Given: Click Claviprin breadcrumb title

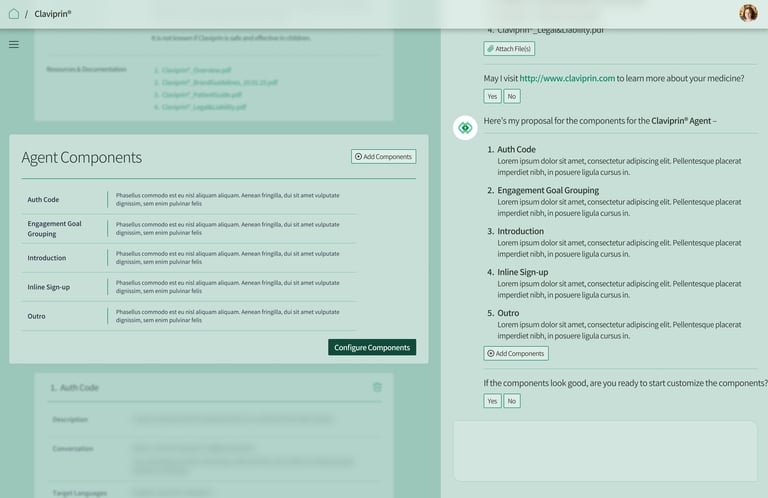Looking at the screenshot, I should 52,14.
